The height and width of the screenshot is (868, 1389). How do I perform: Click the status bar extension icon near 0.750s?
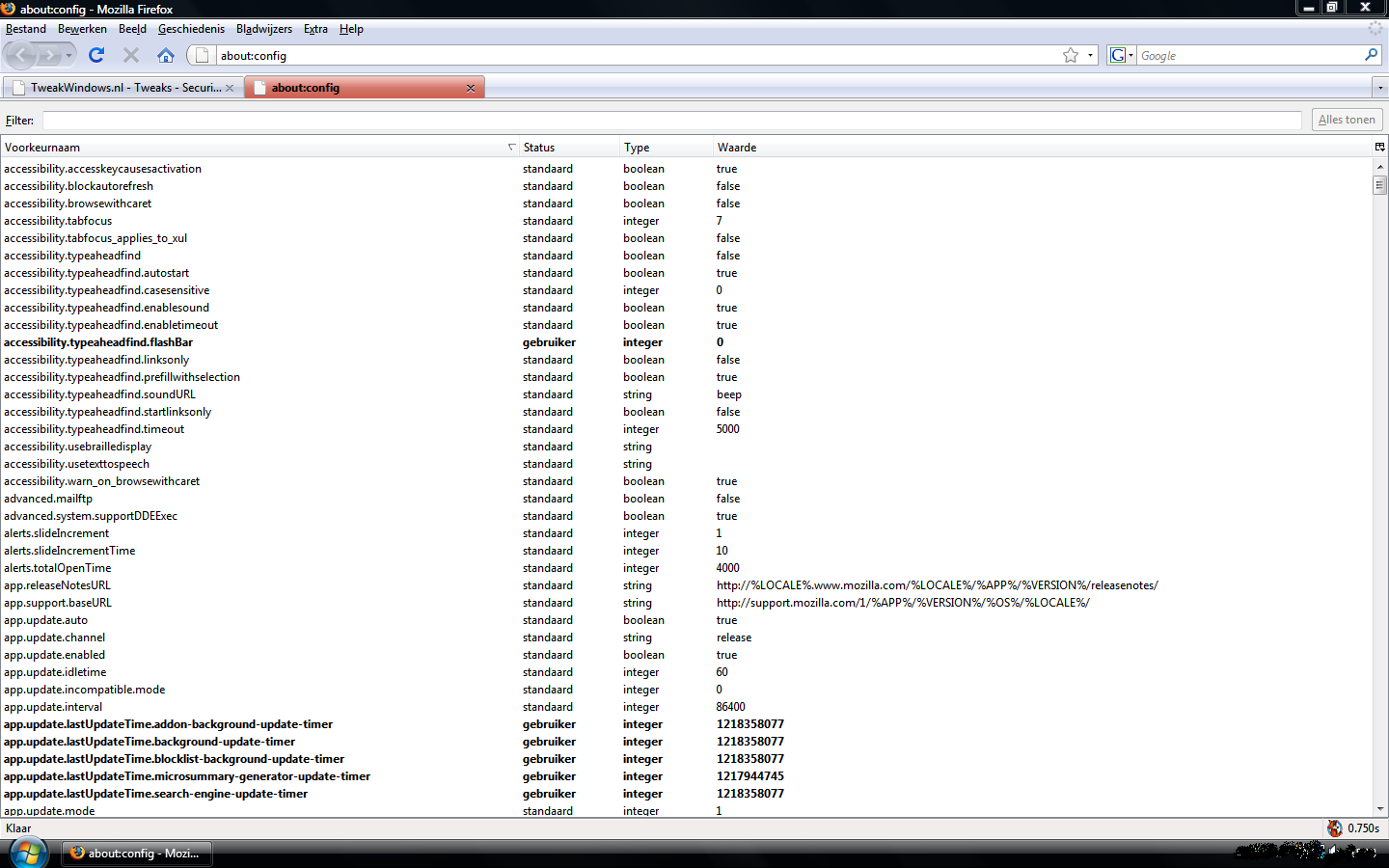(1335, 828)
